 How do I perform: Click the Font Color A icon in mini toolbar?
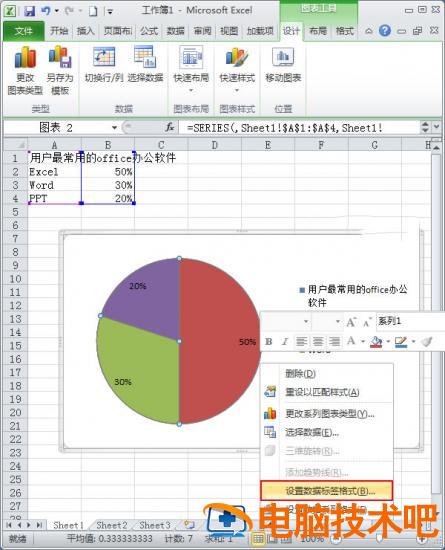pos(351,341)
